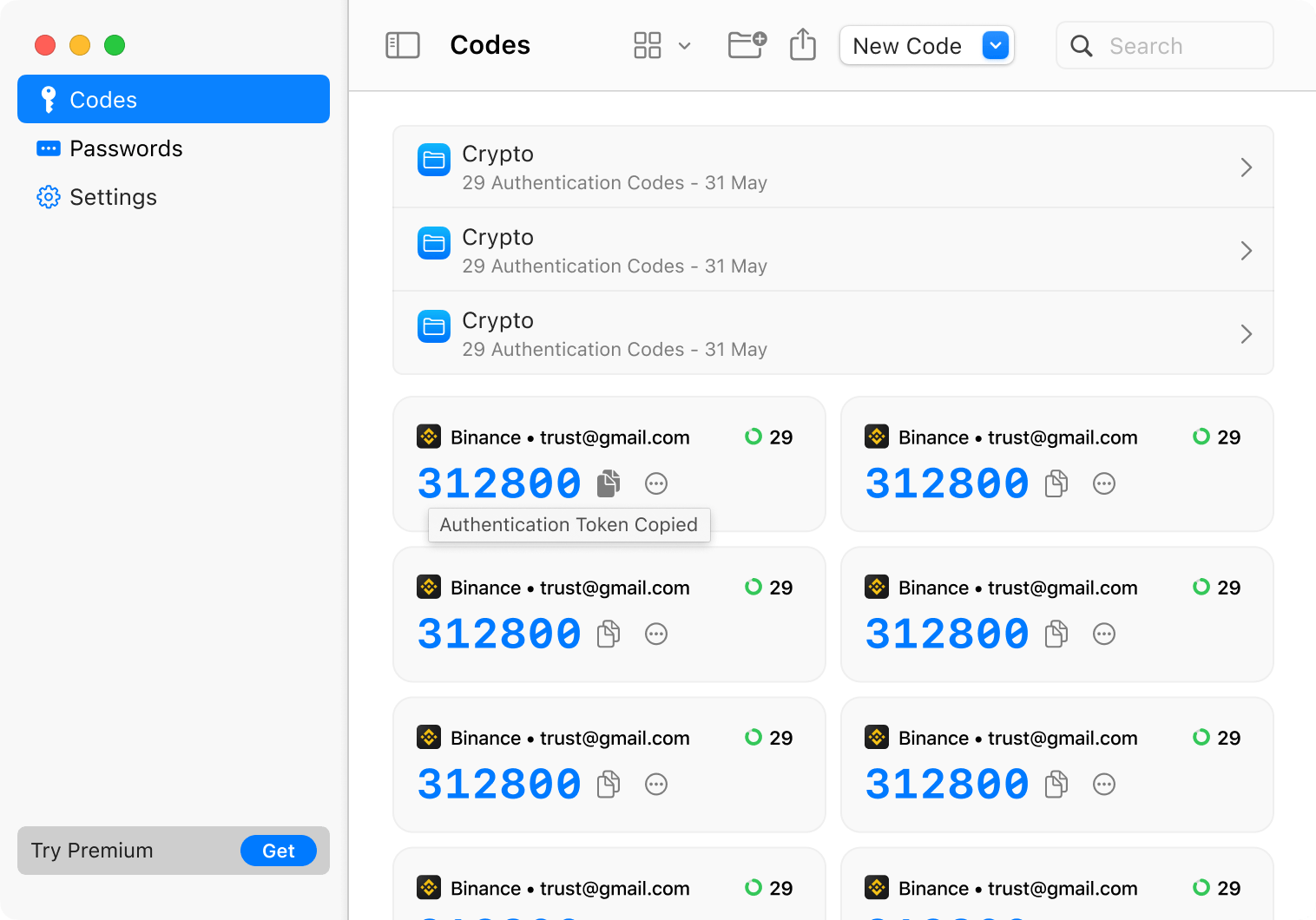Select Codes in the sidebar

(174, 99)
